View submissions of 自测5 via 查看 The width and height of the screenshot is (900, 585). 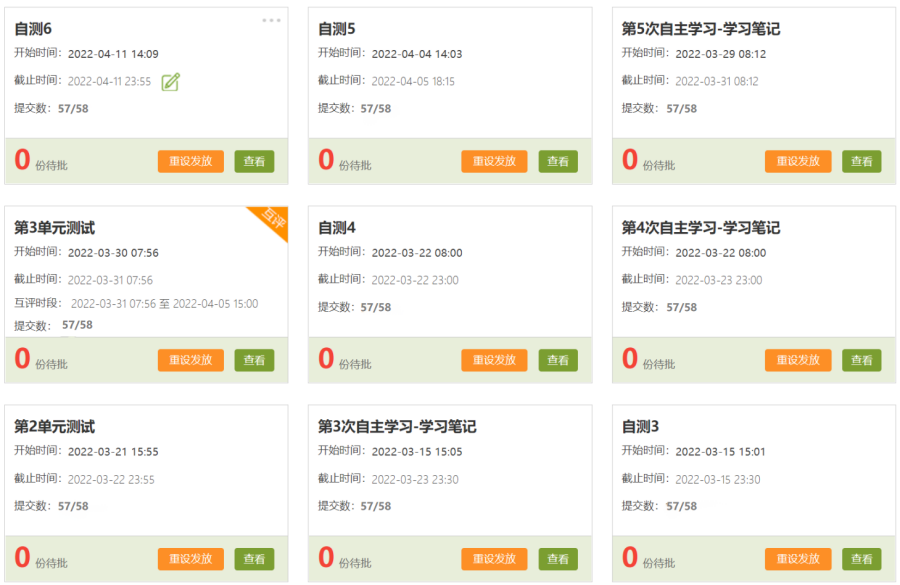pyautogui.click(x=558, y=161)
